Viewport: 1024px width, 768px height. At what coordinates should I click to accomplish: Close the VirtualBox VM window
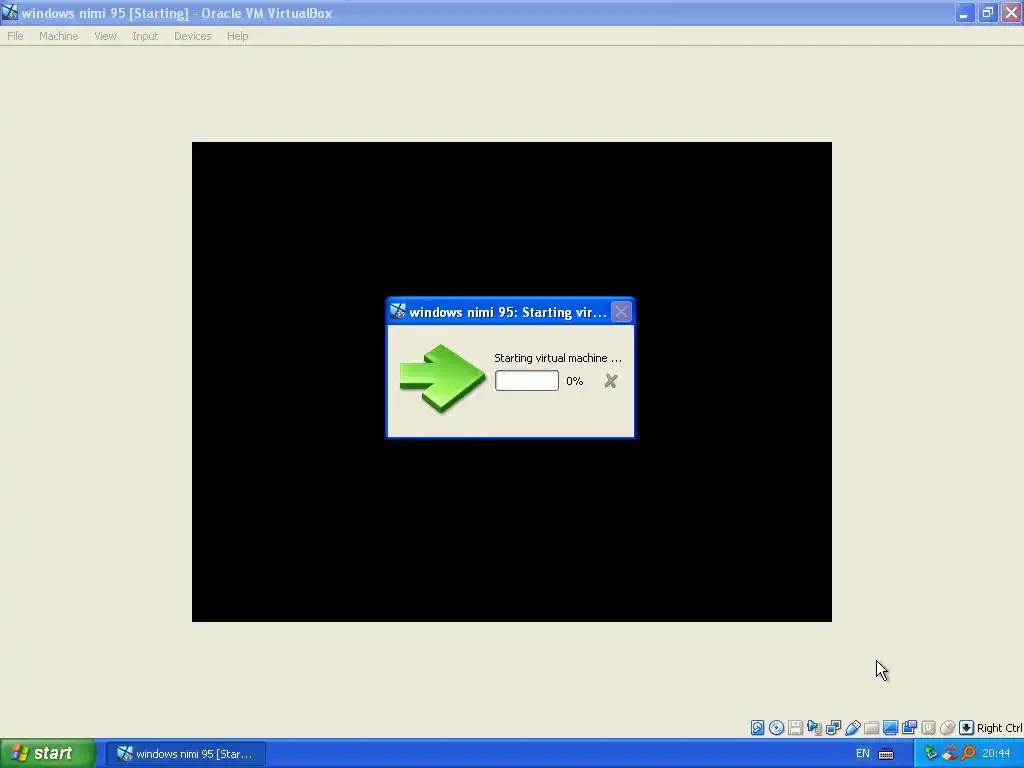coord(1012,13)
